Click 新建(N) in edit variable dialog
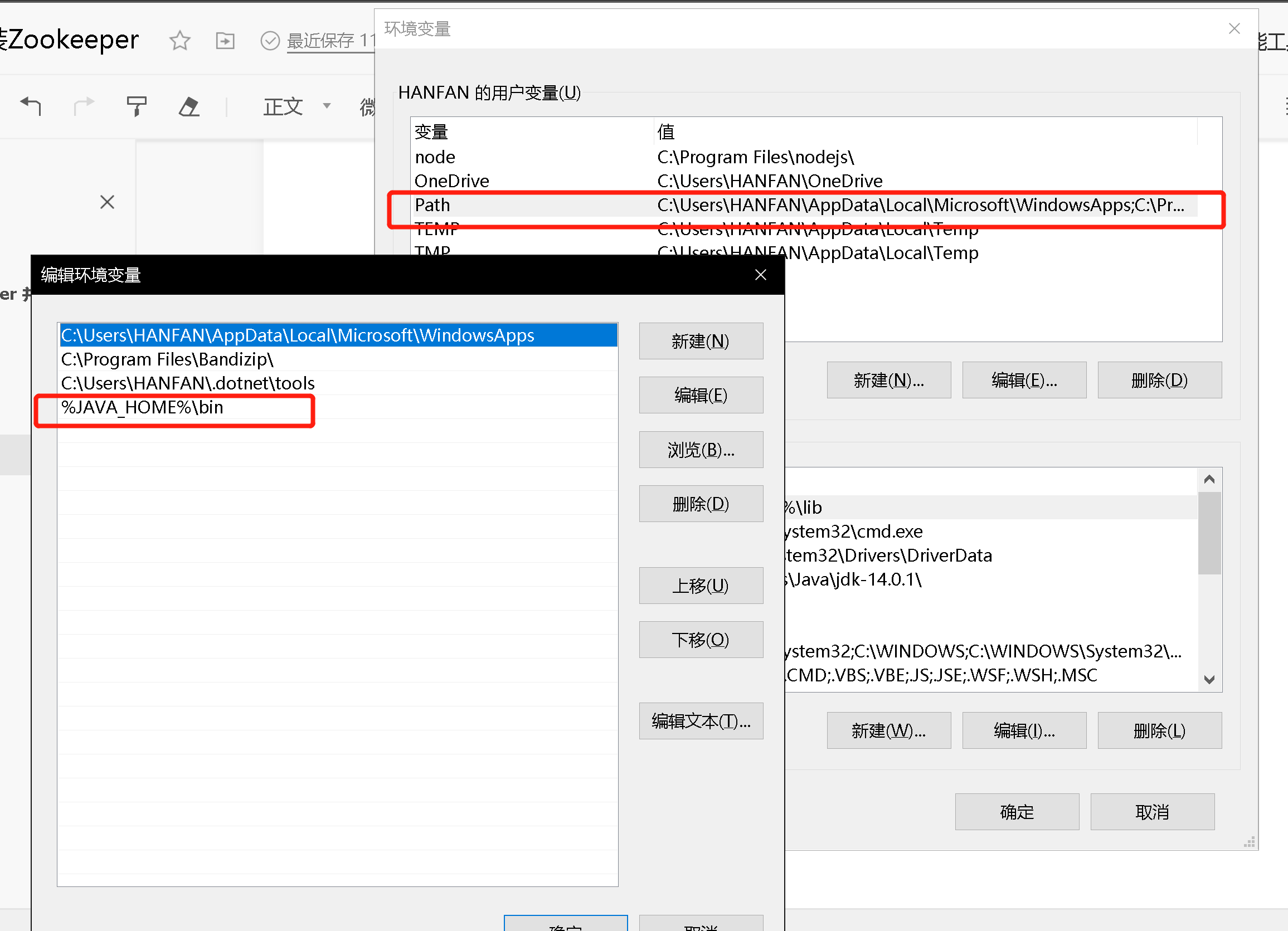This screenshot has height=931, width=1288. point(701,341)
